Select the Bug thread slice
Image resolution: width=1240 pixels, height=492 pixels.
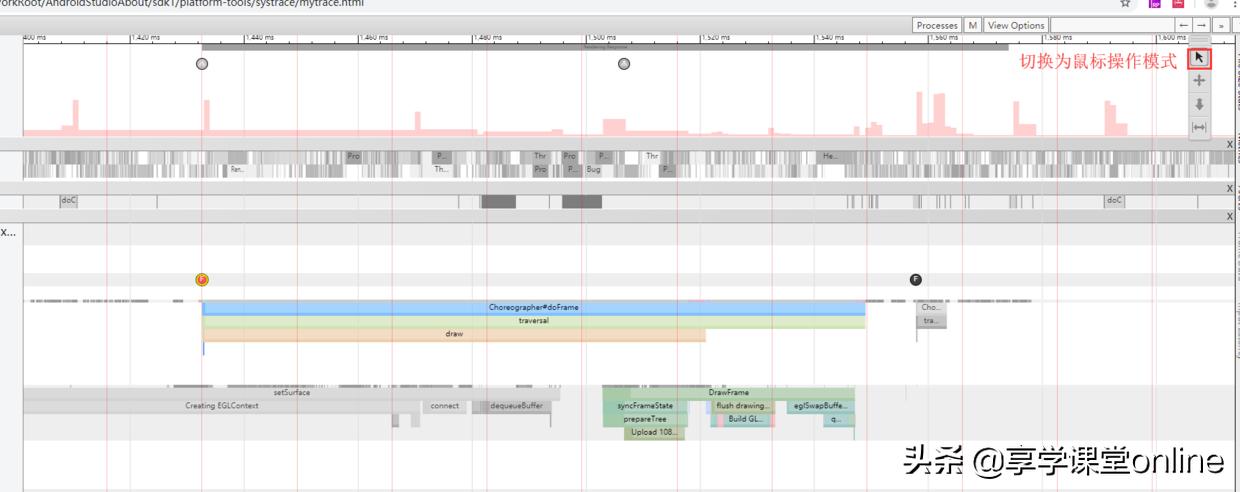(594, 170)
